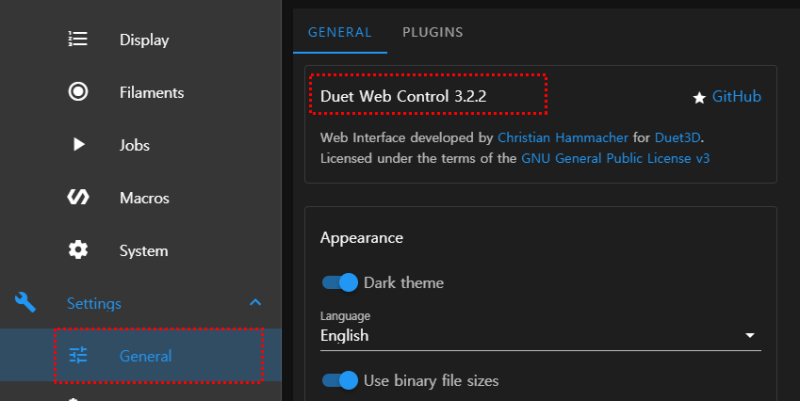Open GNU General Public License v3 link
The height and width of the screenshot is (401, 800).
tap(614, 158)
